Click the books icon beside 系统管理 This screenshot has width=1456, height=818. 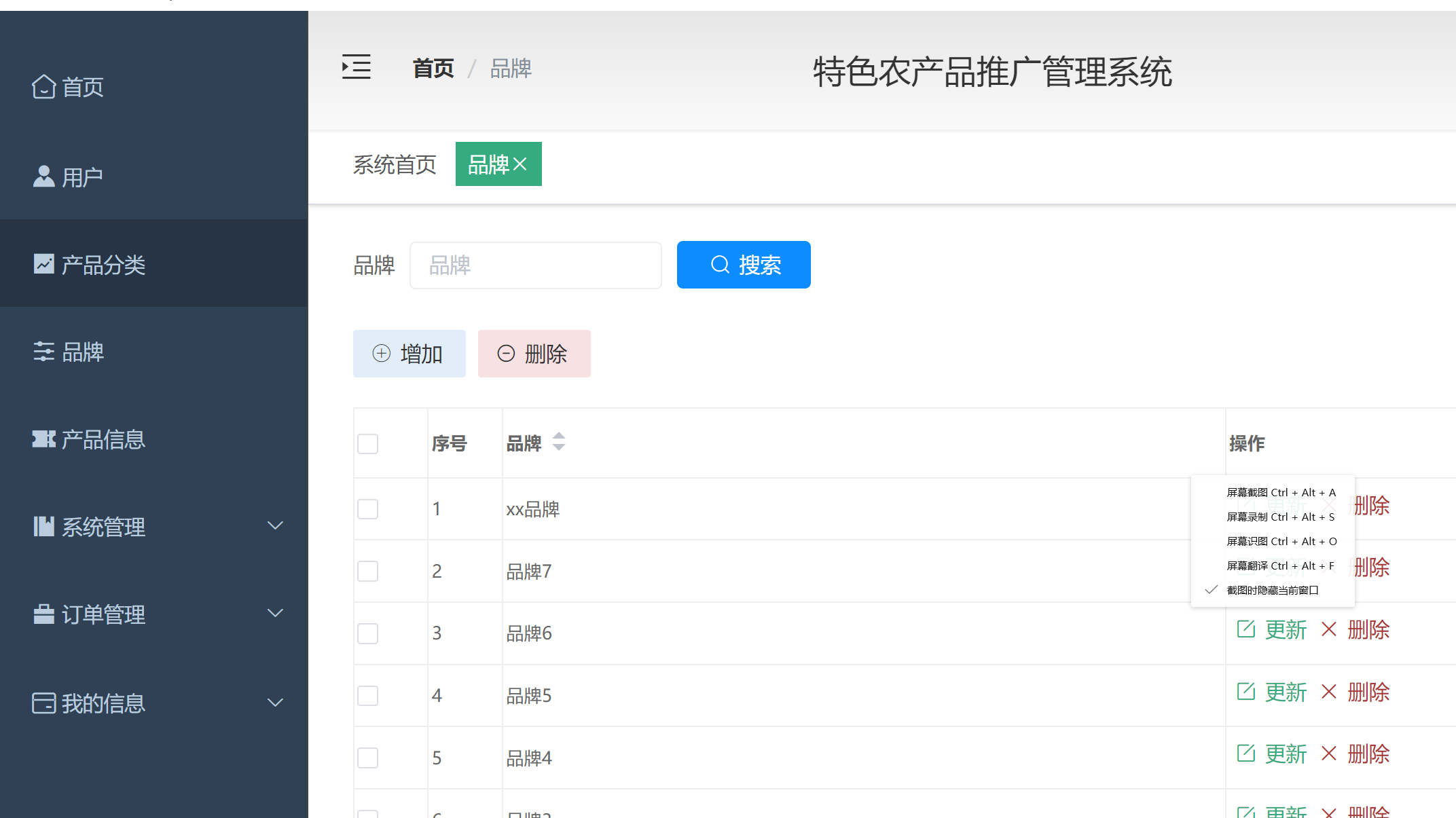(x=43, y=527)
